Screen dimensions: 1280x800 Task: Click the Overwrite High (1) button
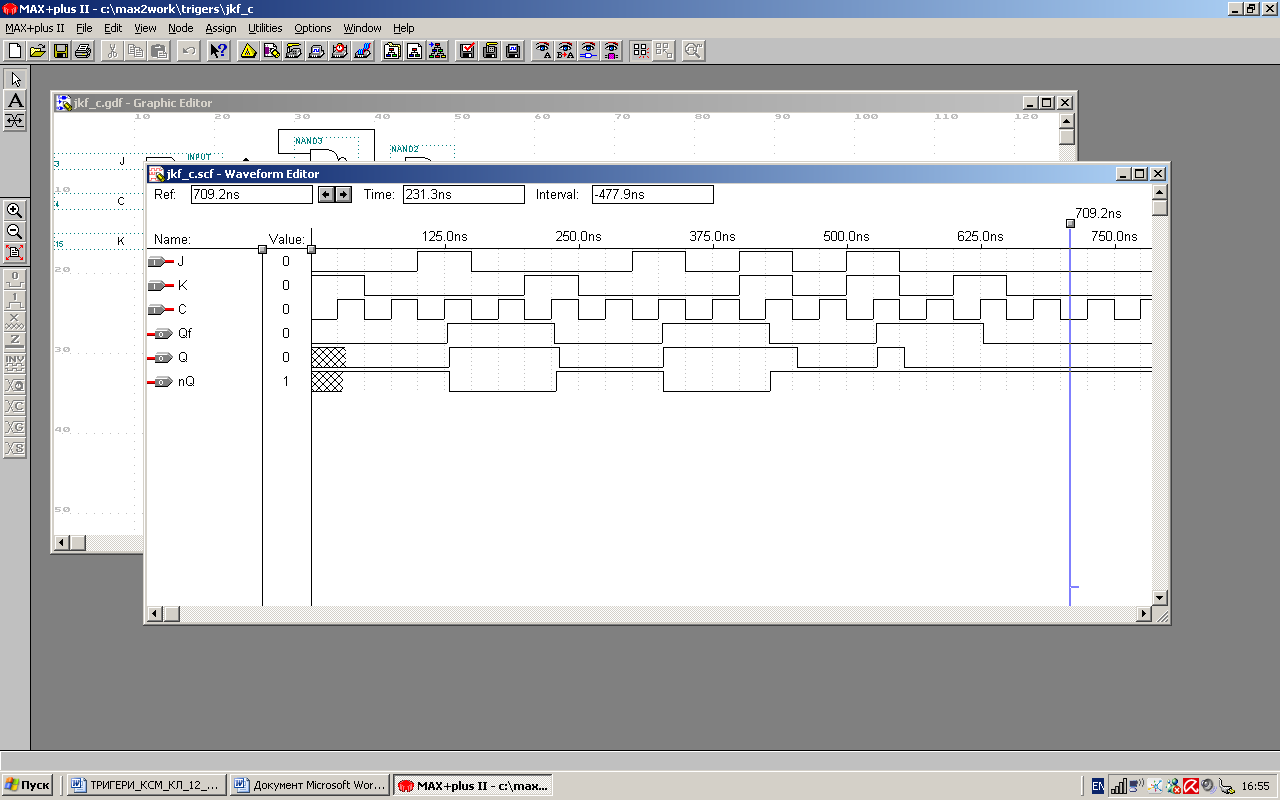pyautogui.click(x=15, y=298)
